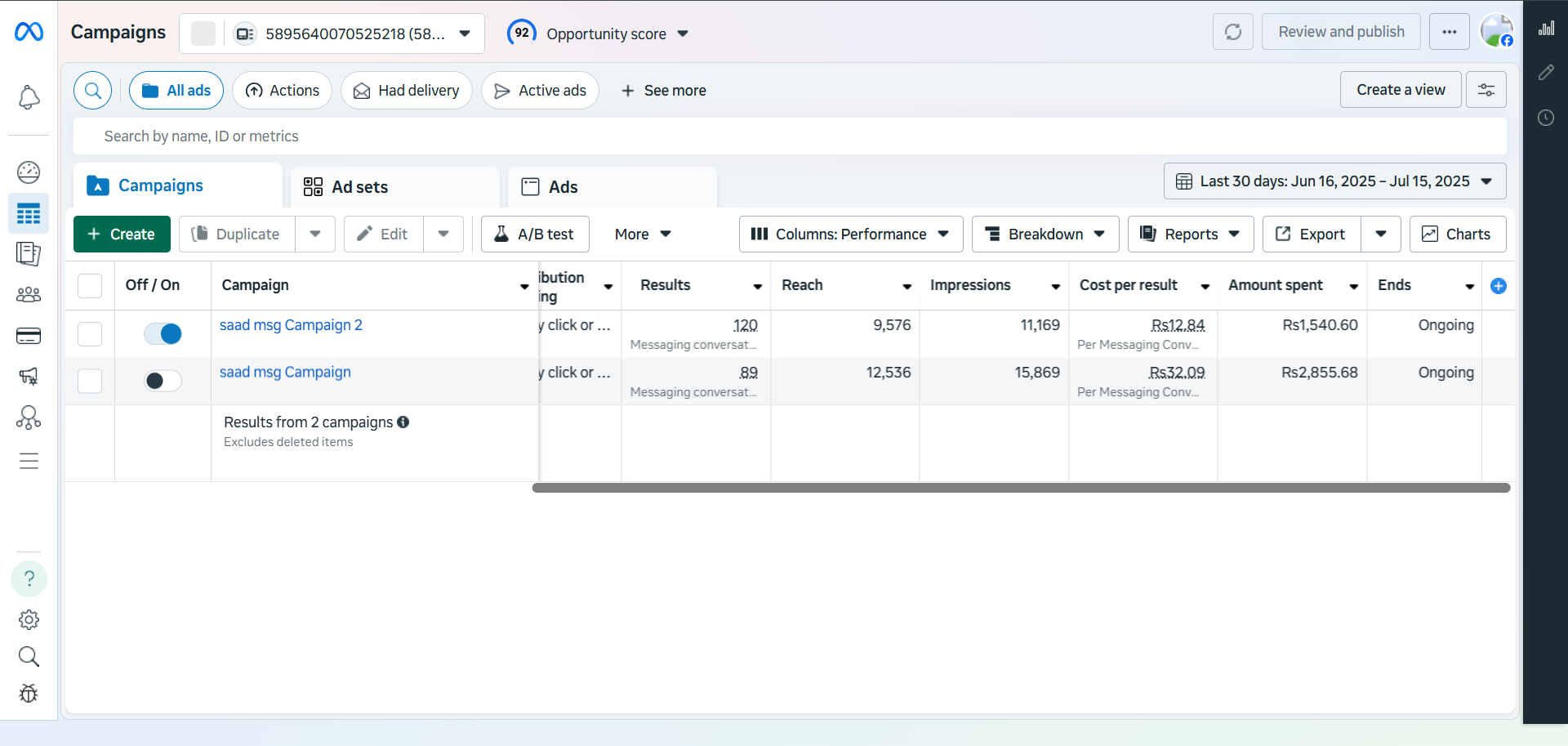The image size is (1568, 746).
Task: Open the Breakdown dropdown
Action: click(1045, 235)
